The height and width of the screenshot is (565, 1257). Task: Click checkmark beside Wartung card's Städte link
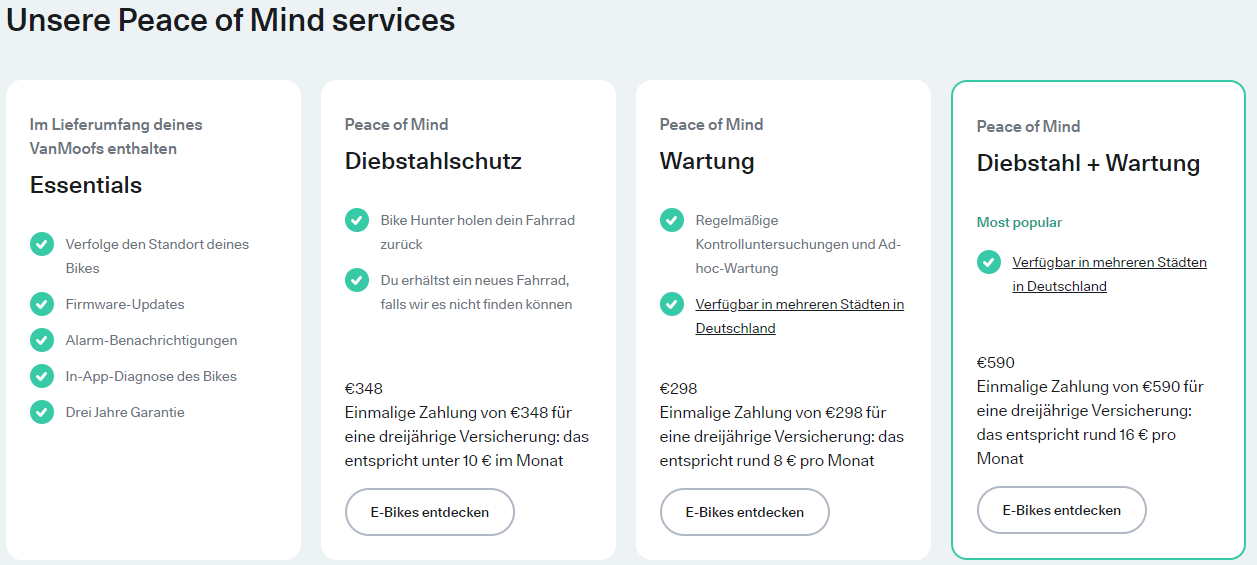[x=672, y=304]
